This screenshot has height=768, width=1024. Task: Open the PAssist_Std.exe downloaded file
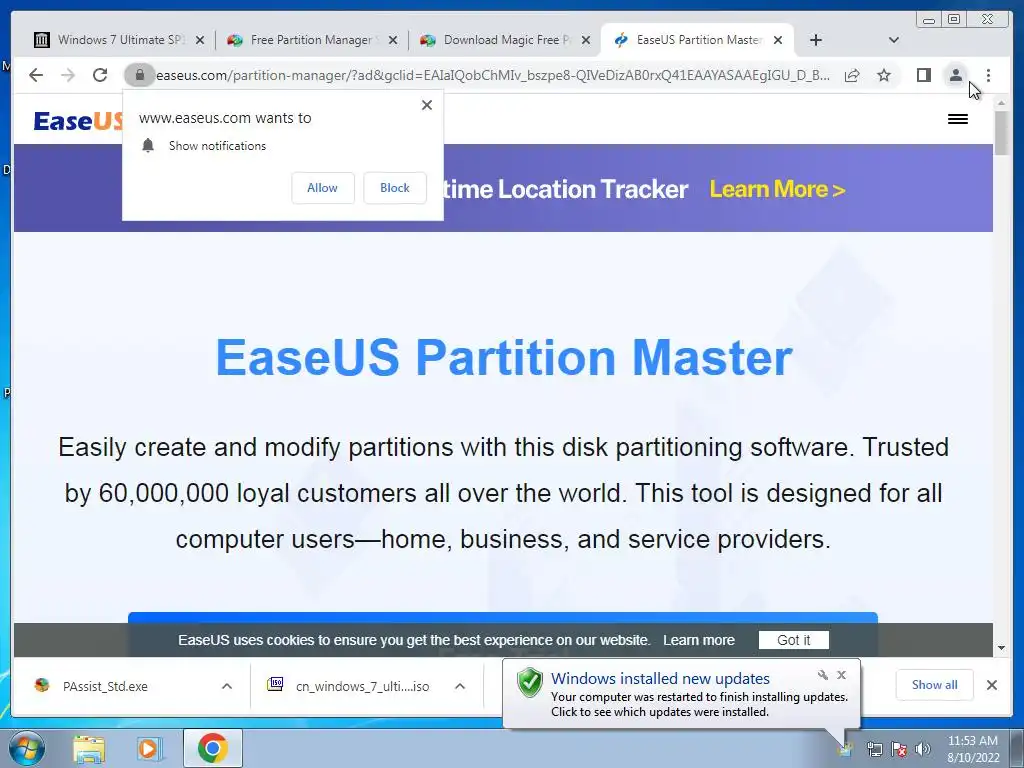(104, 686)
